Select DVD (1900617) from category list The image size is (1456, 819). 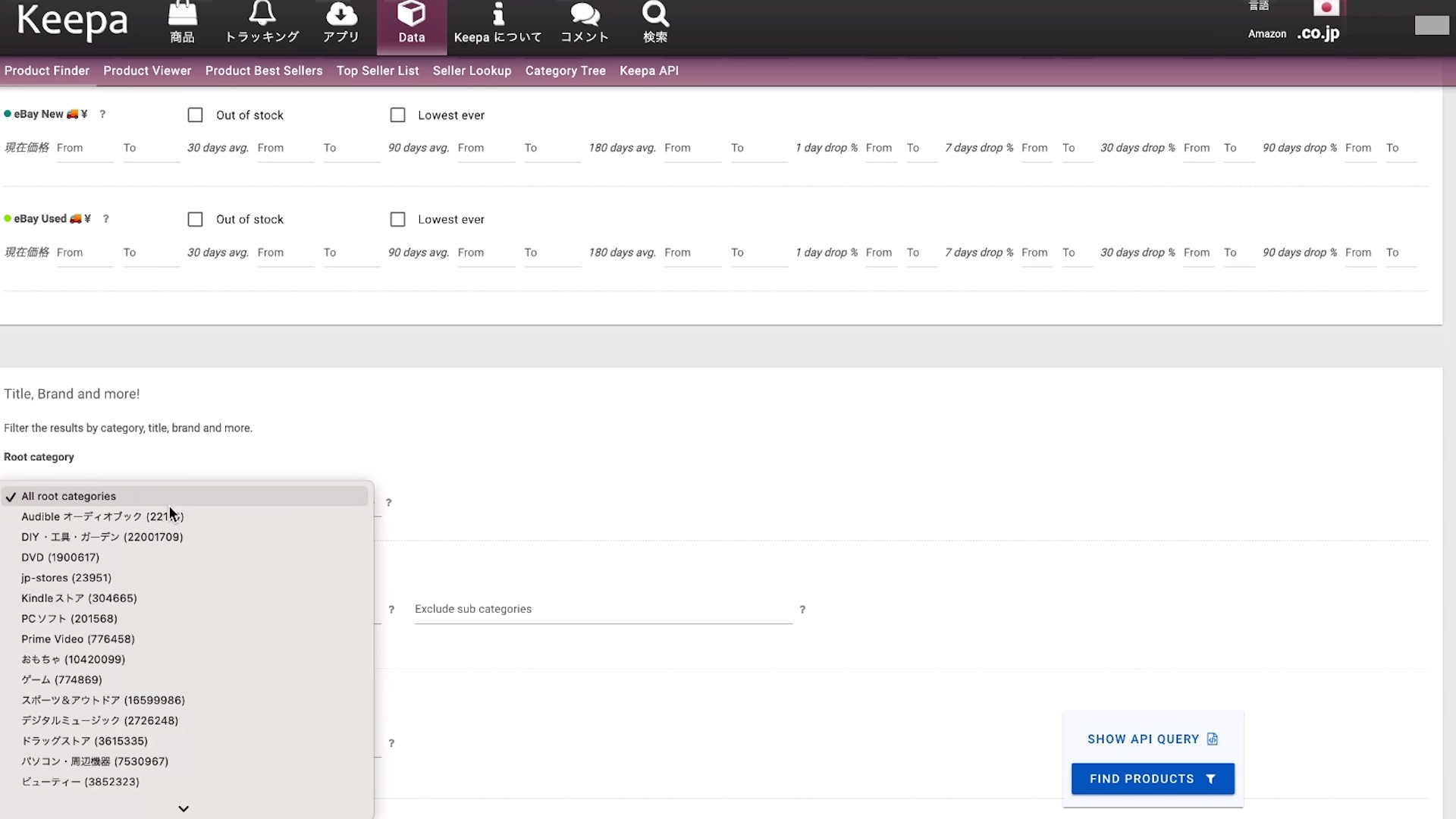click(61, 557)
